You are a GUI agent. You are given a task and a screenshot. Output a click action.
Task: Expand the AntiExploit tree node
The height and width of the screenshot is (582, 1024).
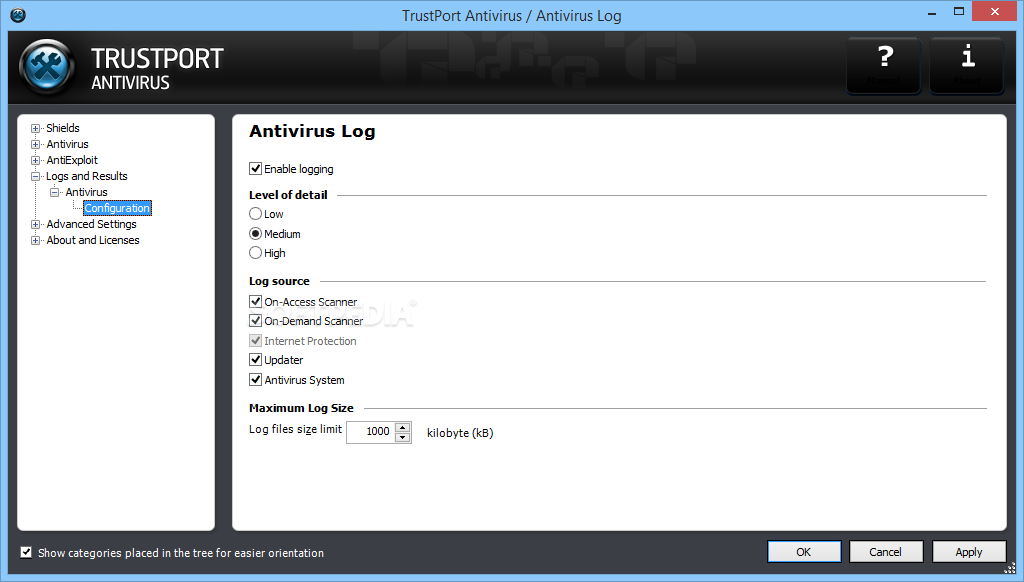point(35,160)
